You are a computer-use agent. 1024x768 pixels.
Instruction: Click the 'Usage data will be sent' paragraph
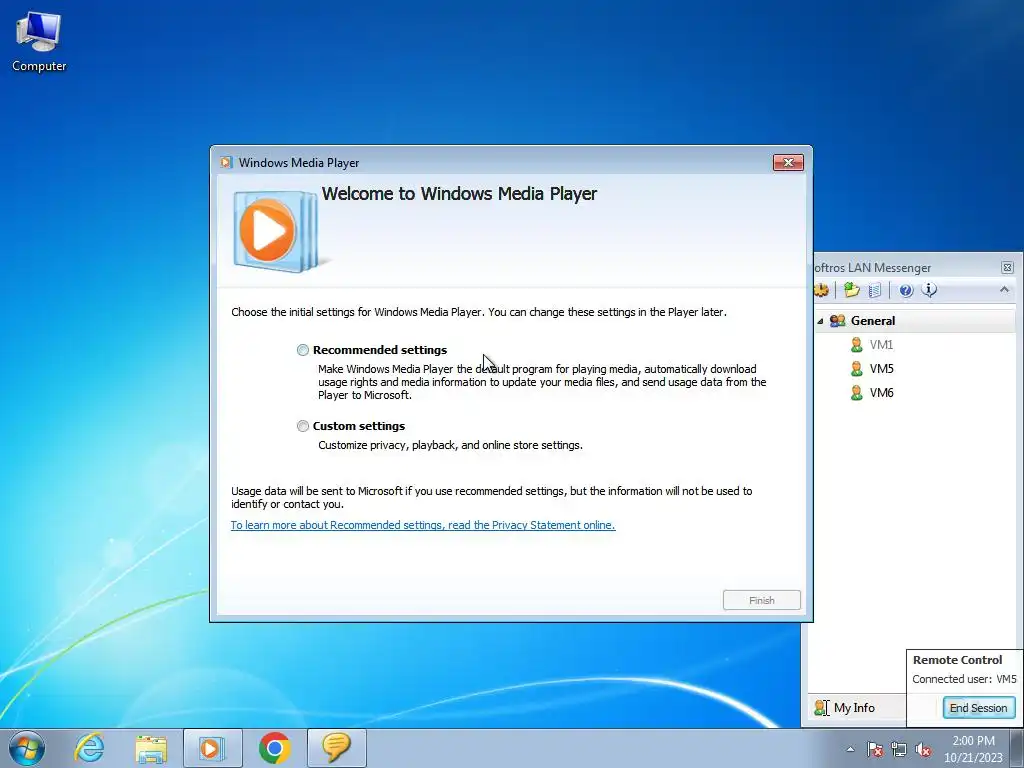(492, 498)
